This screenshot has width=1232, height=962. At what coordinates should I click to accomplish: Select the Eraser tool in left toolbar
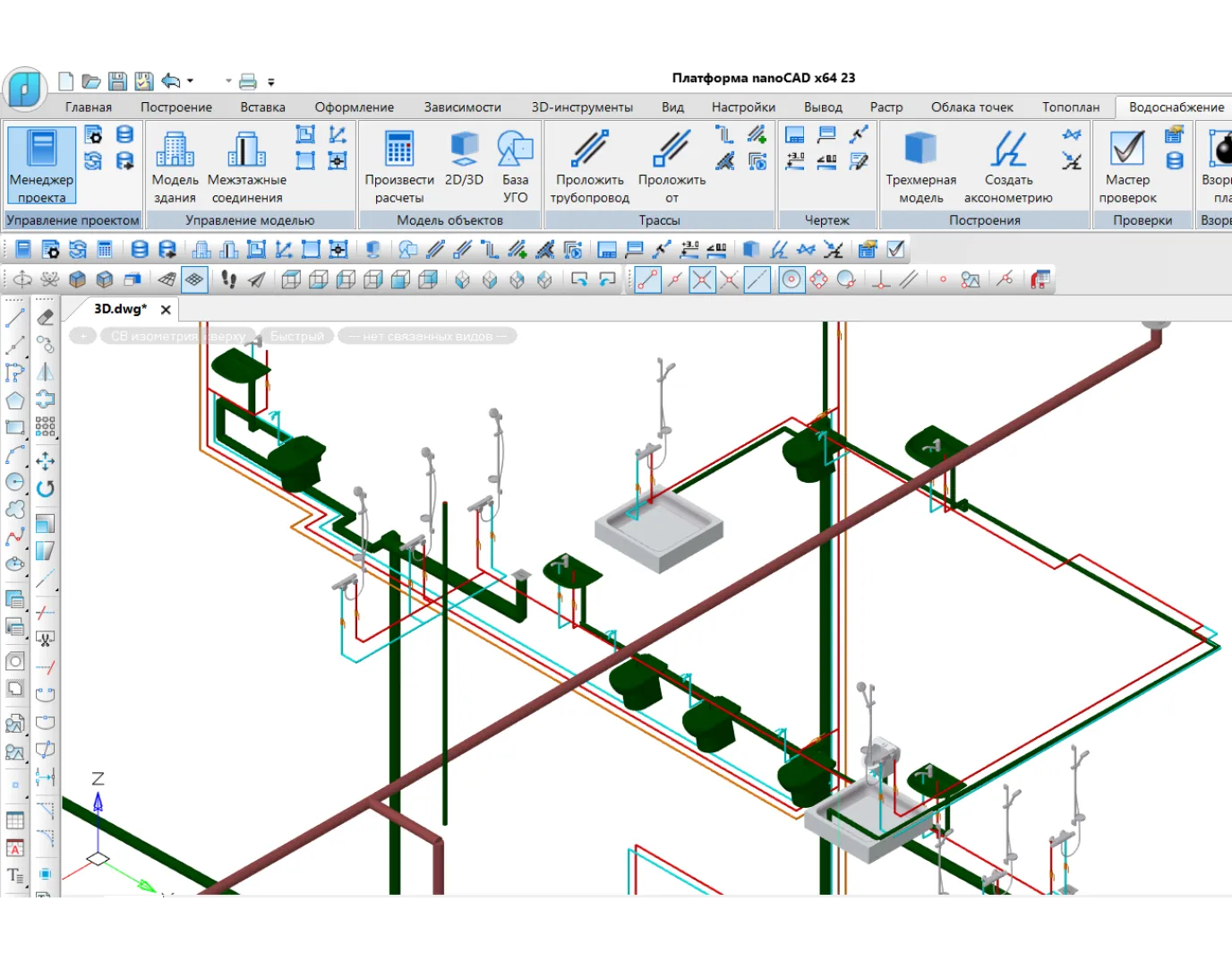pyautogui.click(x=46, y=317)
